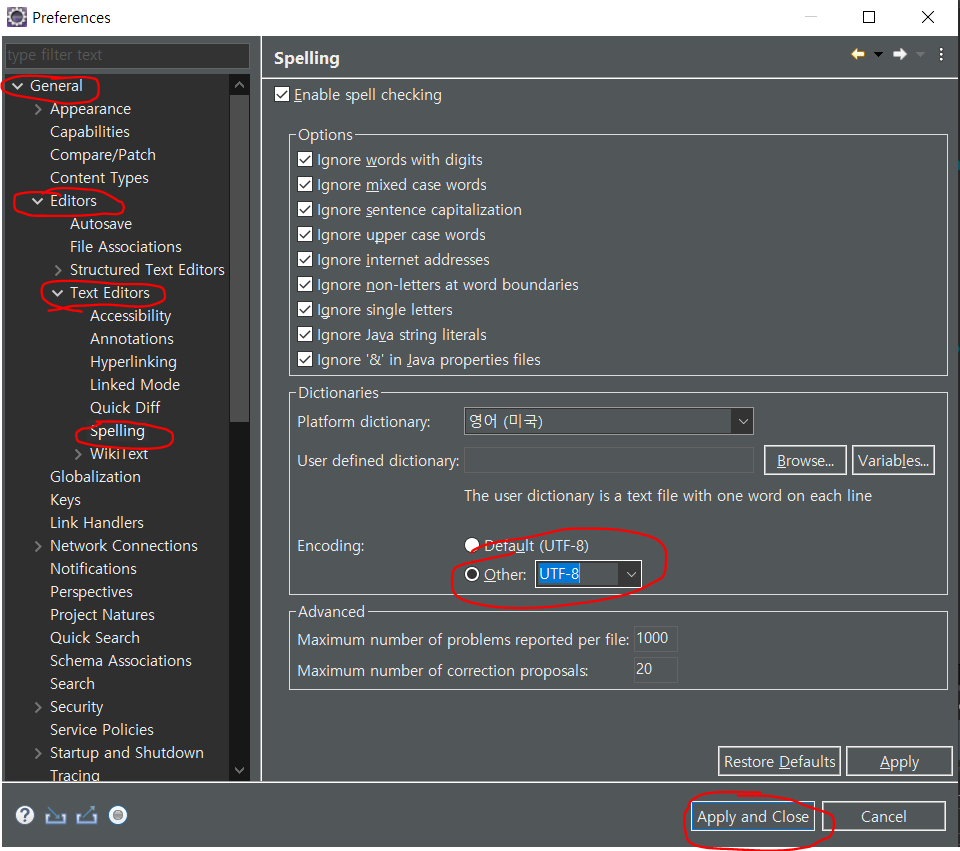Click the tree scrollbar down arrow
Screen dimensions: 960x851
(239, 770)
